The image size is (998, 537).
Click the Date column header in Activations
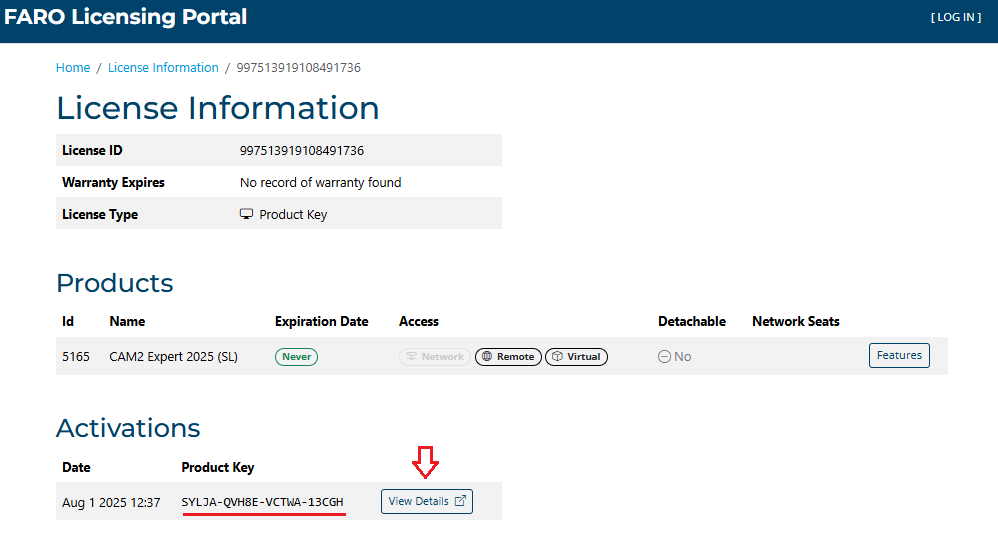[x=76, y=467]
